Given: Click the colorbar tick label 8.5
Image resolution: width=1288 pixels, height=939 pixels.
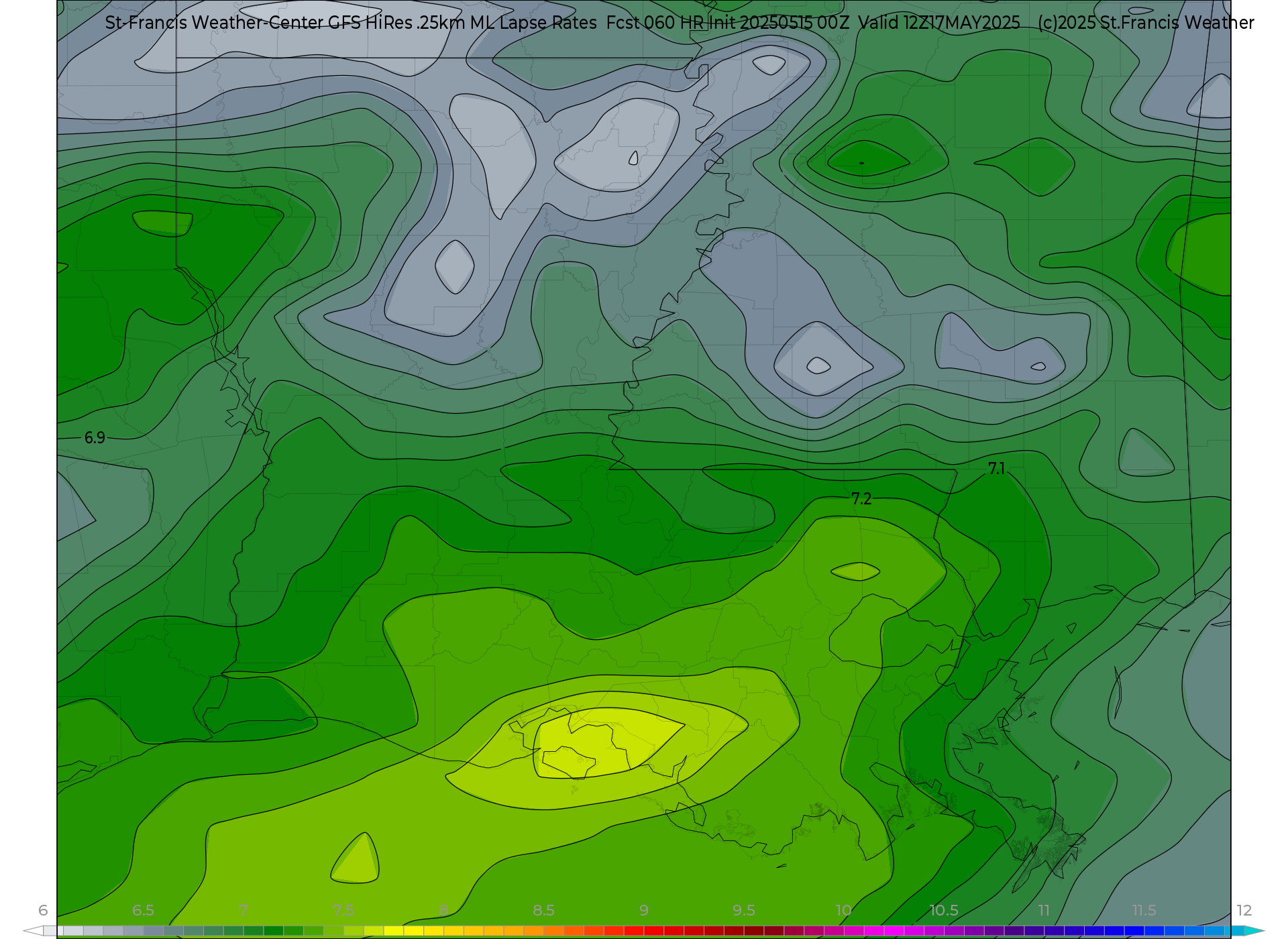Looking at the screenshot, I should click(x=543, y=910).
